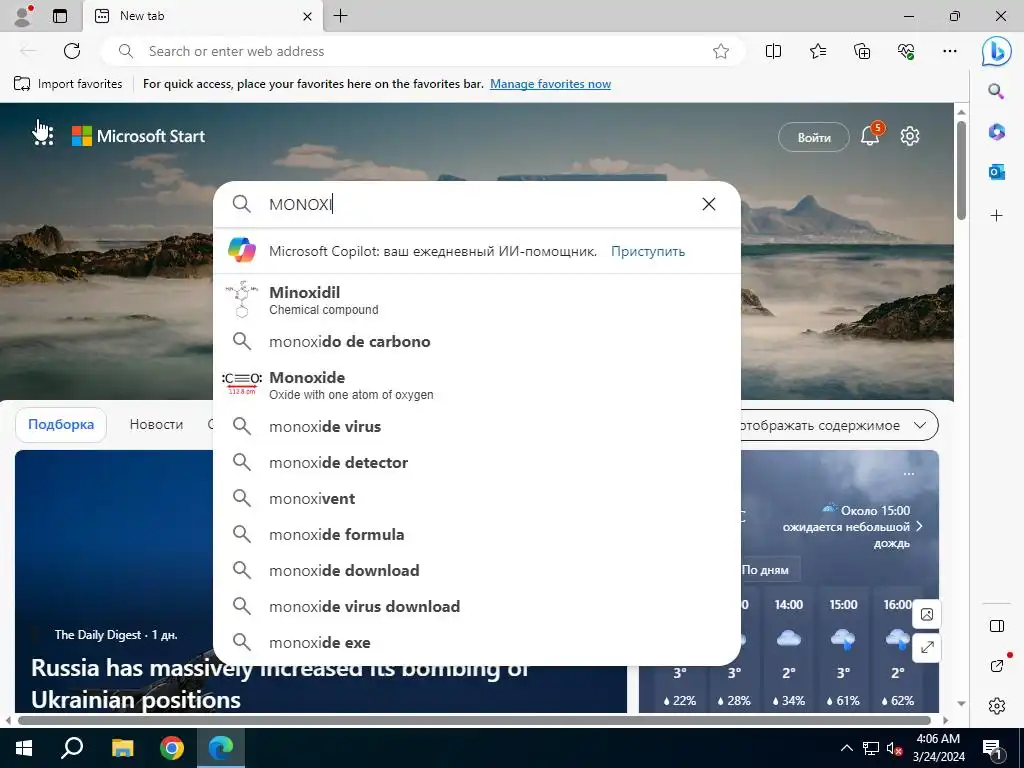This screenshot has height=768, width=1024.
Task: Open weather card more options dots
Action: pos(908,474)
